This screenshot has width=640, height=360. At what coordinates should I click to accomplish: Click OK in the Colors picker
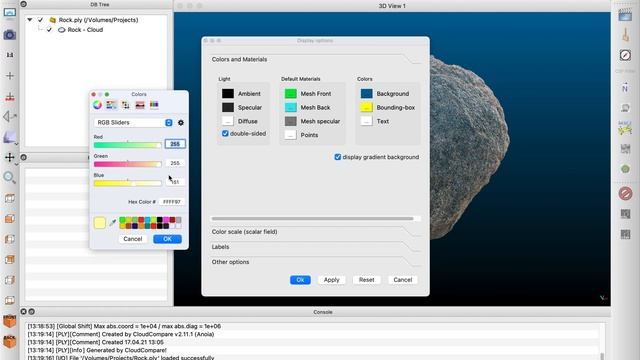click(x=167, y=239)
